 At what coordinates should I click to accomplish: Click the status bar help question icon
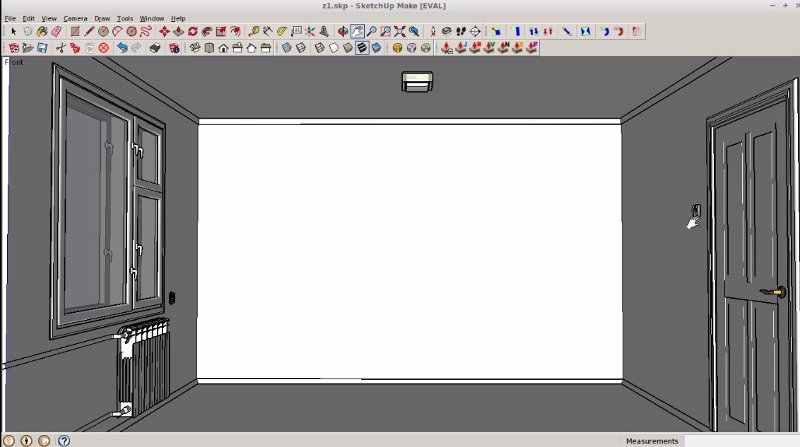pos(64,441)
